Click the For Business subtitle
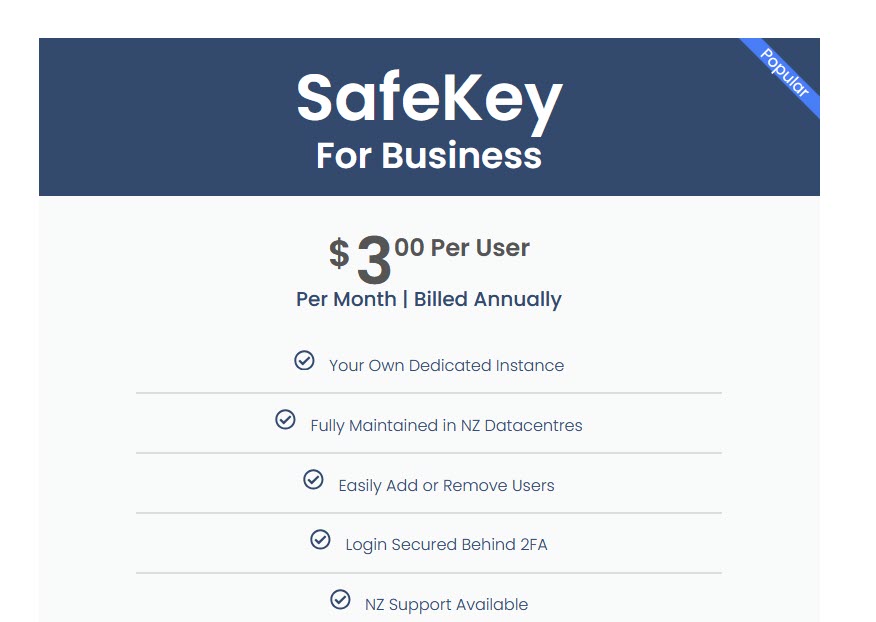This screenshot has width=876, height=622. 429,156
